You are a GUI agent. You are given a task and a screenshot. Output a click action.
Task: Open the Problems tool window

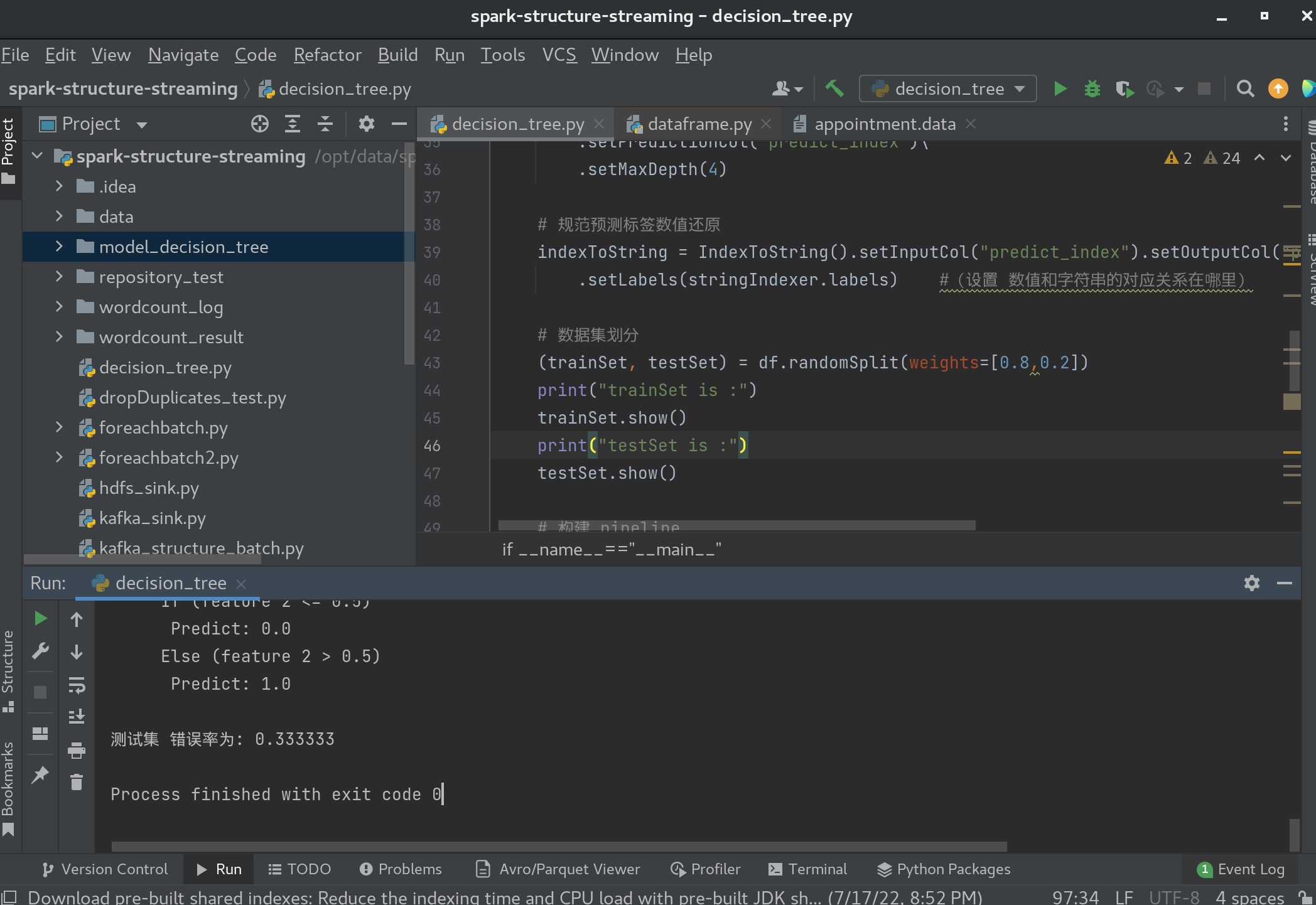point(401,869)
